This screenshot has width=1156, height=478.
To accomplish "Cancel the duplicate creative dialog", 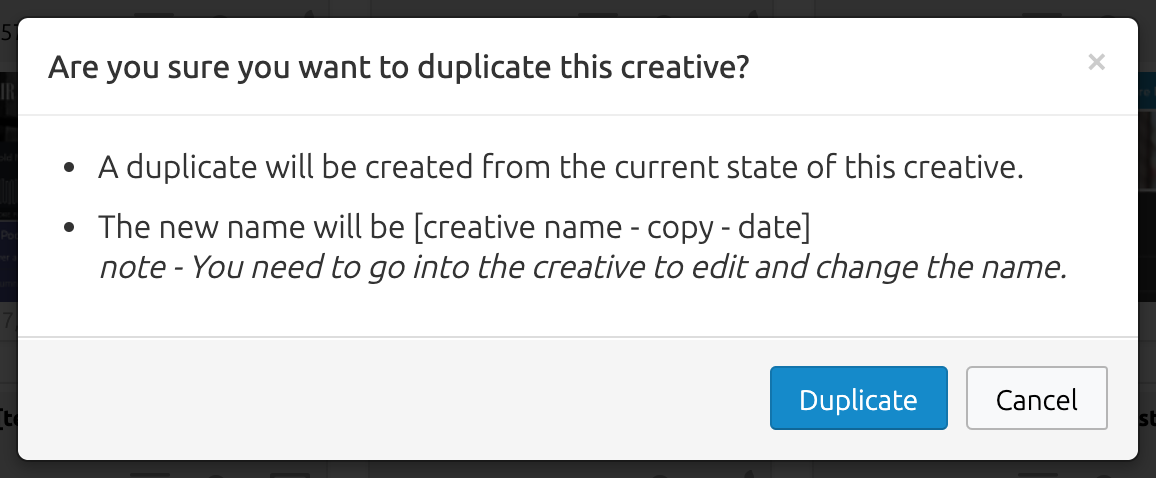I will [1037, 398].
